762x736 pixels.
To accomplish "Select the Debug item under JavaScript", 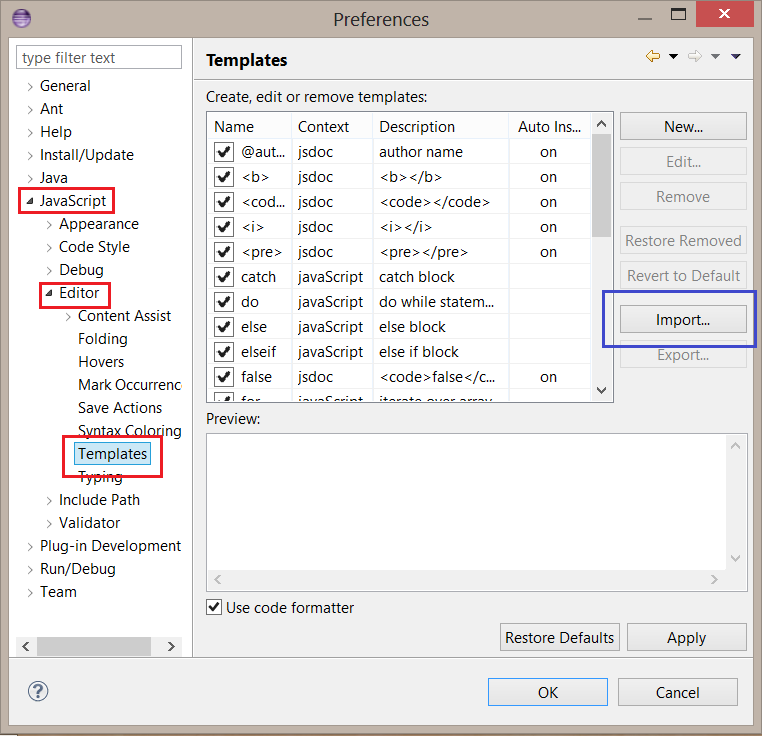I will [x=81, y=270].
